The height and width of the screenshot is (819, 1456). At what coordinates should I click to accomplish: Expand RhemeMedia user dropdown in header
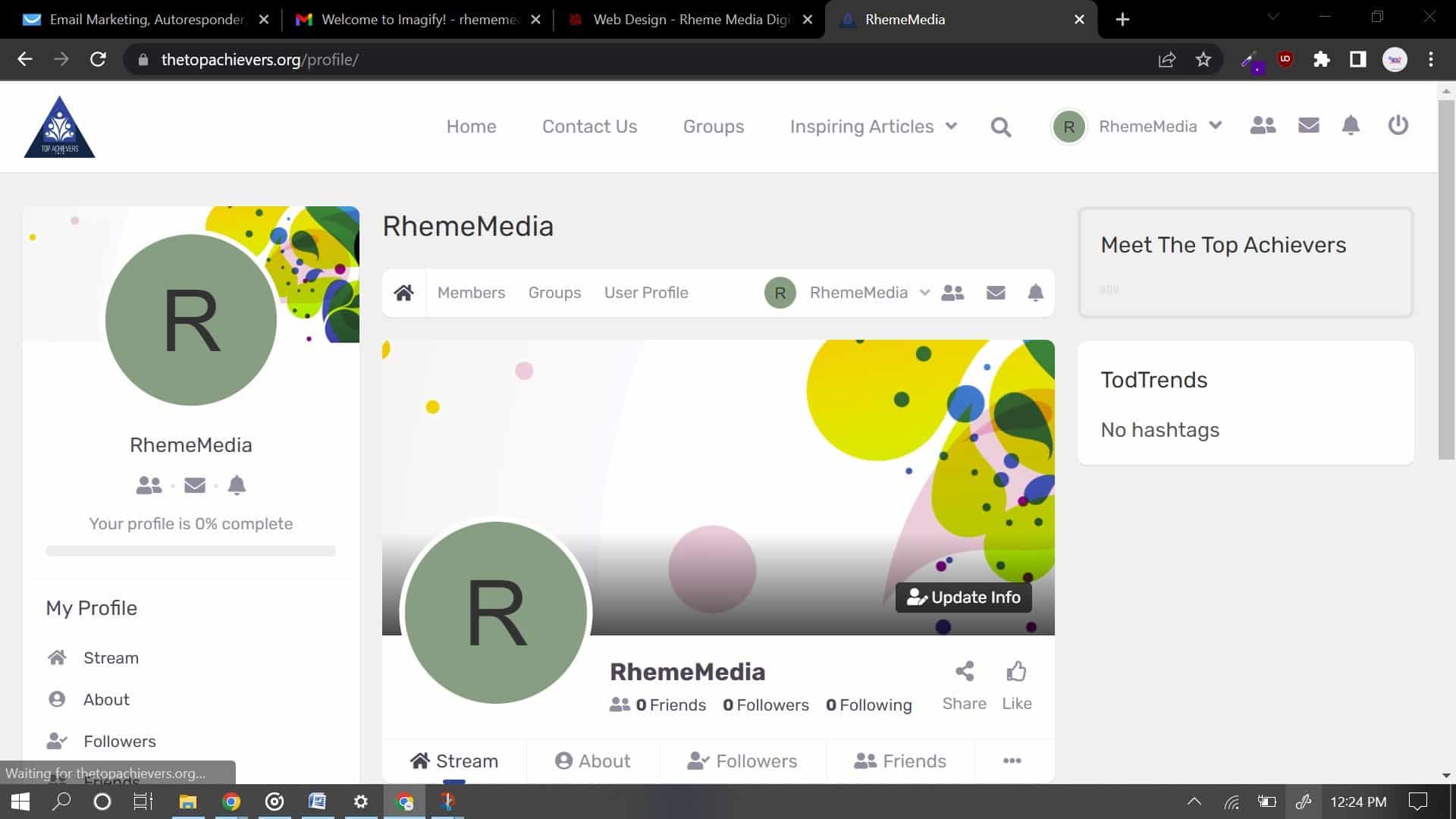click(1216, 126)
